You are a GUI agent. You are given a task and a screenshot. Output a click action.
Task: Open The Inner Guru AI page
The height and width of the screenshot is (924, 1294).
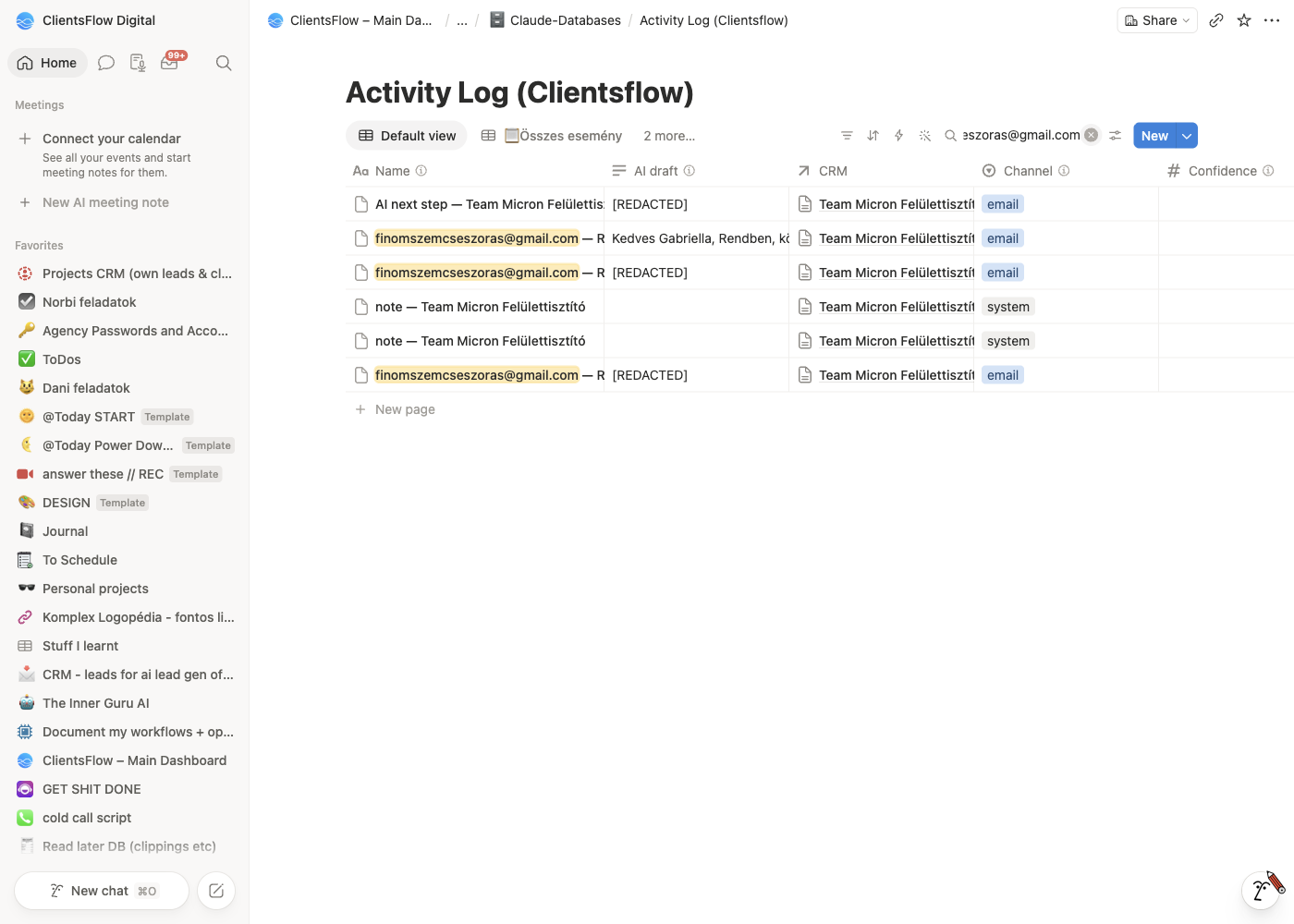coord(125,703)
